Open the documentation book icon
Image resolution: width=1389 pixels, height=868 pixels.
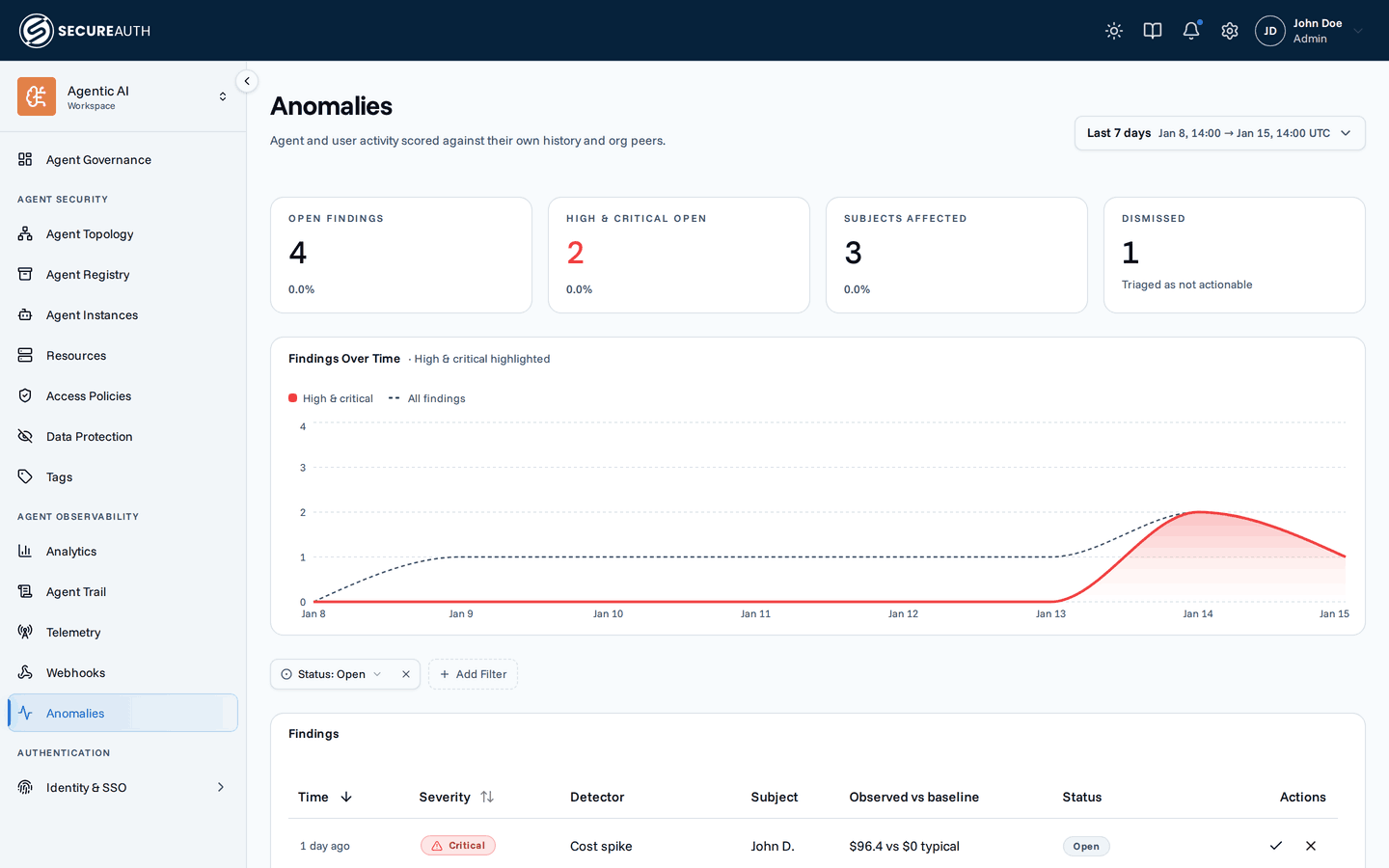pyautogui.click(x=1153, y=31)
